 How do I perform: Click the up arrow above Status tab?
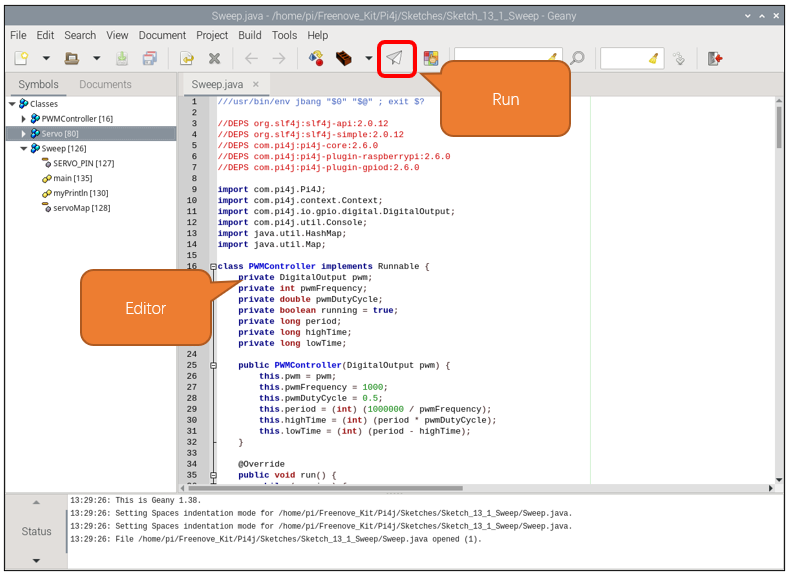click(36, 502)
